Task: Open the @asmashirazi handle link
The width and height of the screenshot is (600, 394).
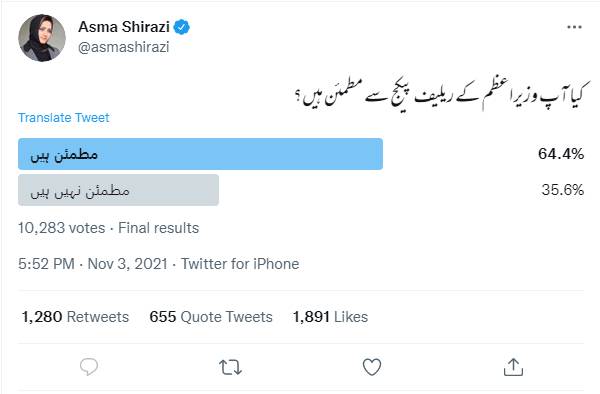Action: [x=124, y=47]
